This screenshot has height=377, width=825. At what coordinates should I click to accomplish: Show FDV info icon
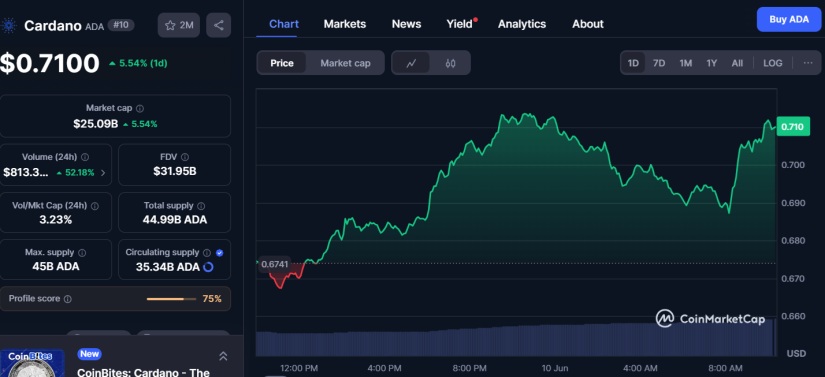click(x=185, y=157)
